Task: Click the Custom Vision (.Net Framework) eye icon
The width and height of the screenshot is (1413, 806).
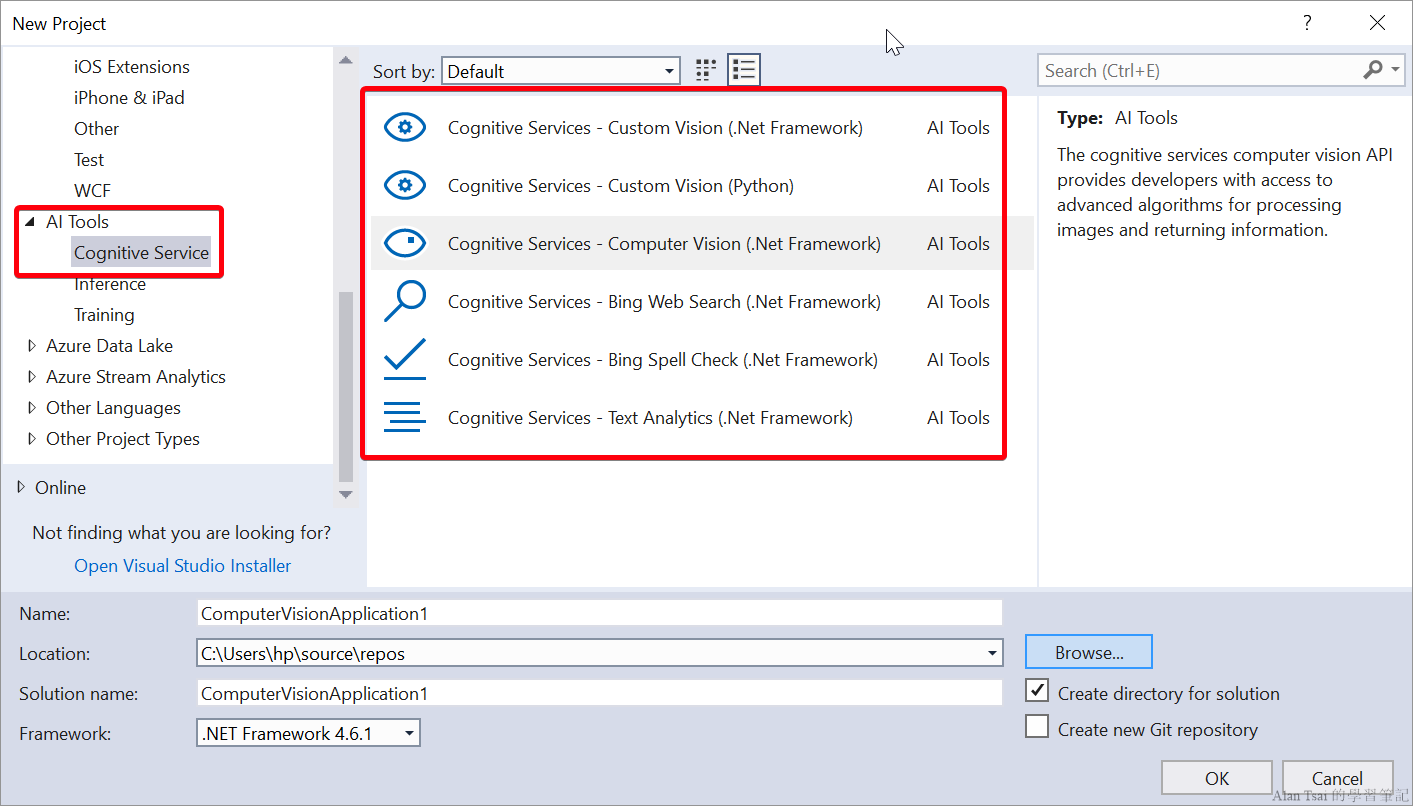Action: tap(405, 128)
